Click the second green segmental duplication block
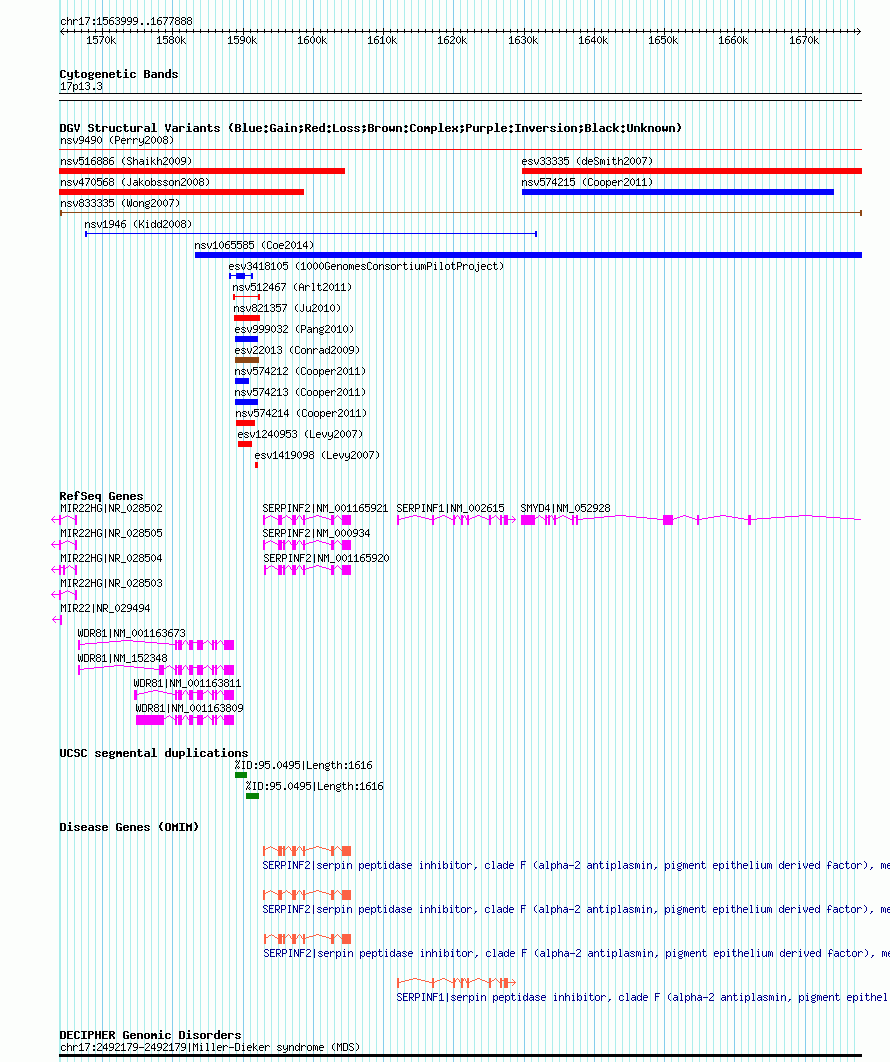Image resolution: width=890 pixels, height=1062 pixels. pos(252,796)
